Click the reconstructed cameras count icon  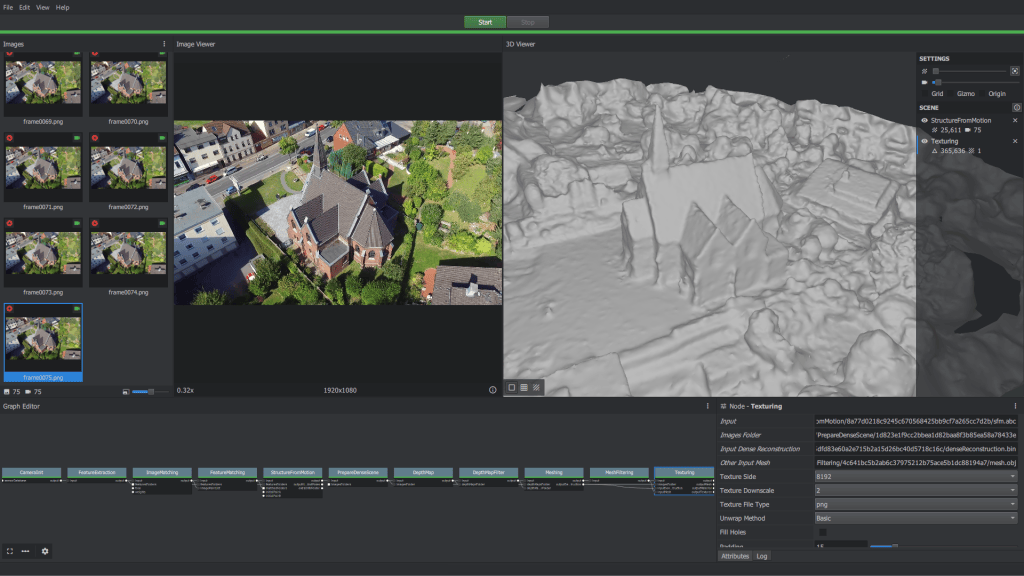[x=28, y=392]
